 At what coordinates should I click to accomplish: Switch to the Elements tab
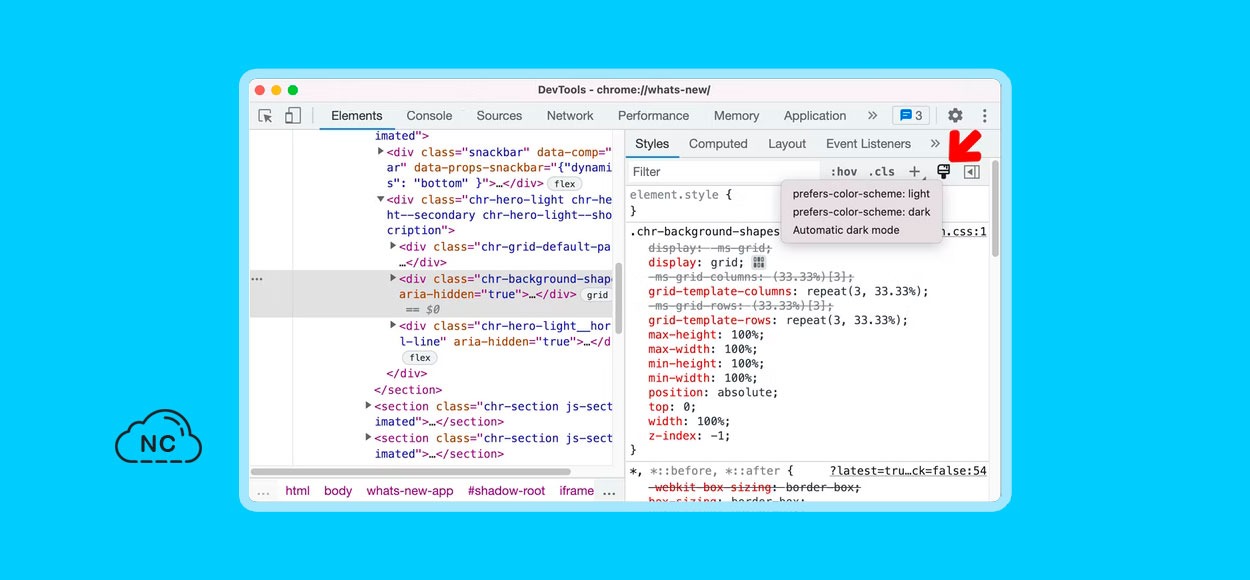tap(357, 116)
